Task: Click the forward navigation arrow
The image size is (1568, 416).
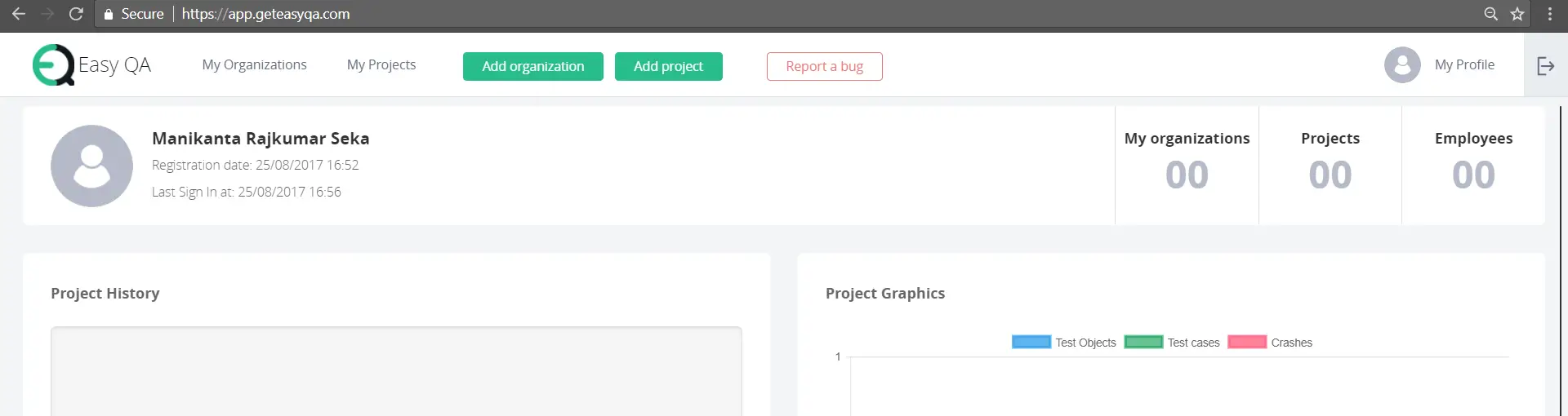Action: click(x=47, y=14)
